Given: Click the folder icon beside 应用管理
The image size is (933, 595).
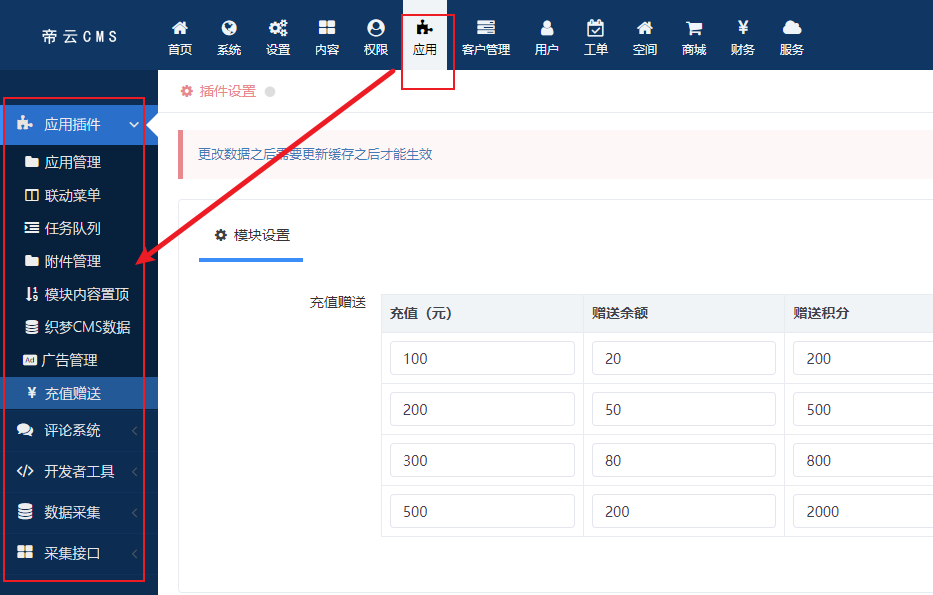Looking at the screenshot, I should (32, 161).
